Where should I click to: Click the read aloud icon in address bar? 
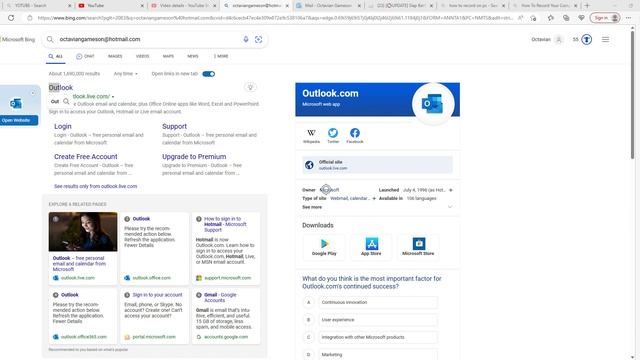click(520, 18)
